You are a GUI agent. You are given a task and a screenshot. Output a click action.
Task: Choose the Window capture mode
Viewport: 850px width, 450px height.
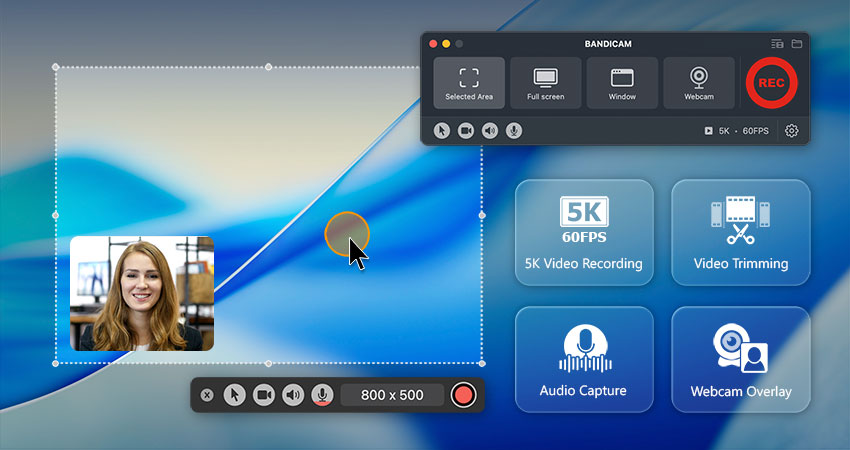622,83
